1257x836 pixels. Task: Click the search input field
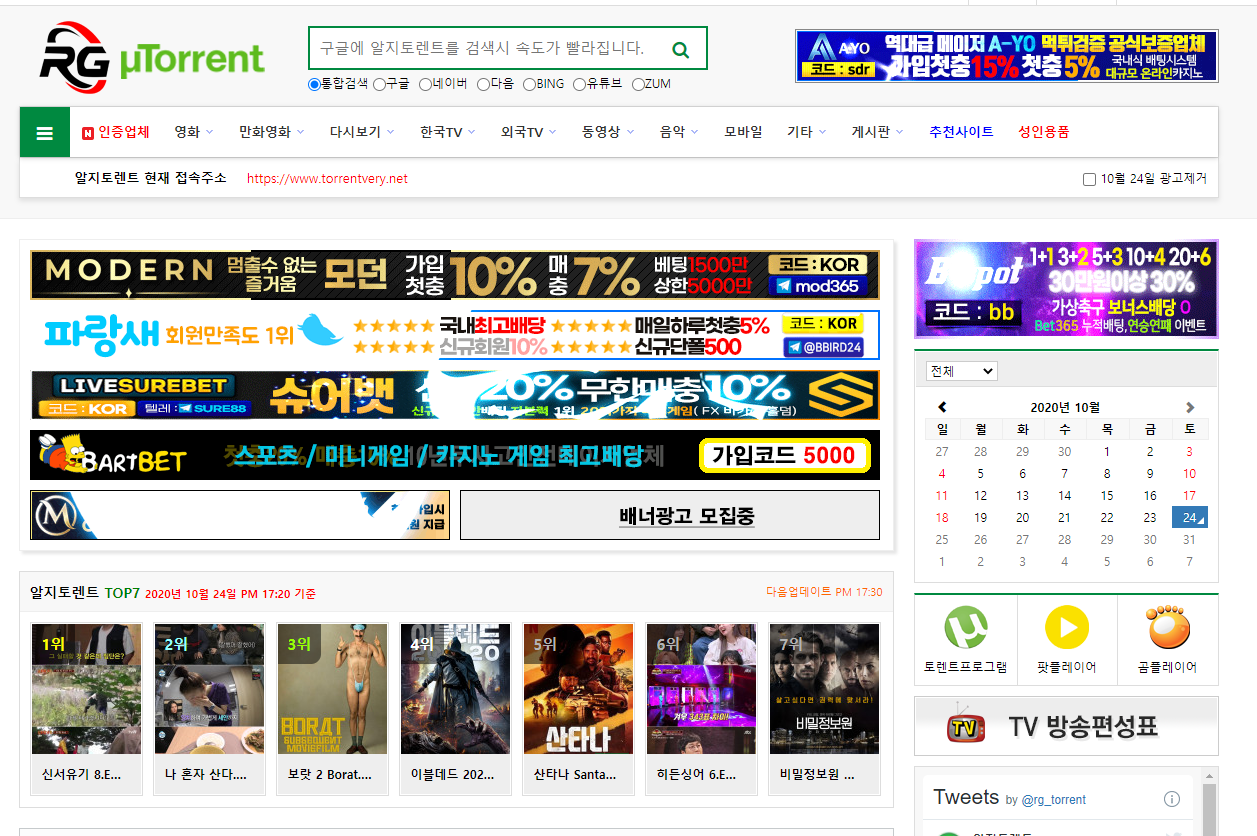point(482,48)
